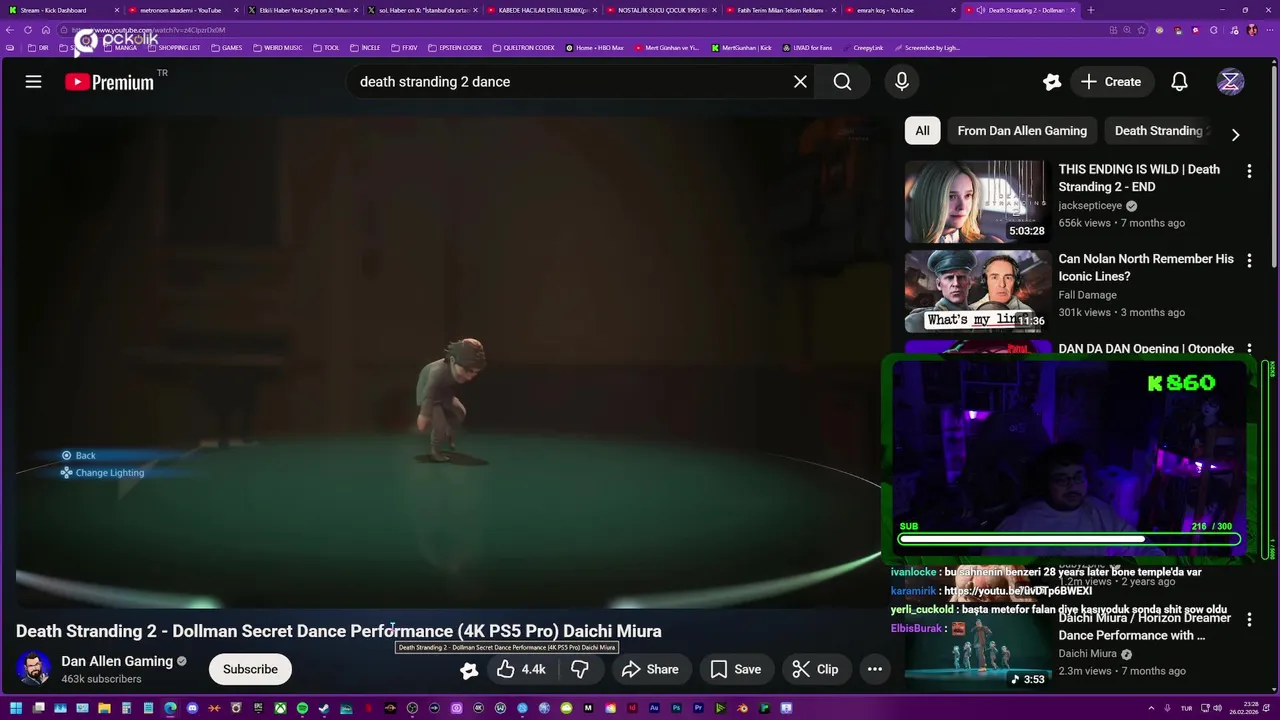This screenshot has height=720, width=1280.
Task: Open Spotify from taskbar
Action: 302,708
